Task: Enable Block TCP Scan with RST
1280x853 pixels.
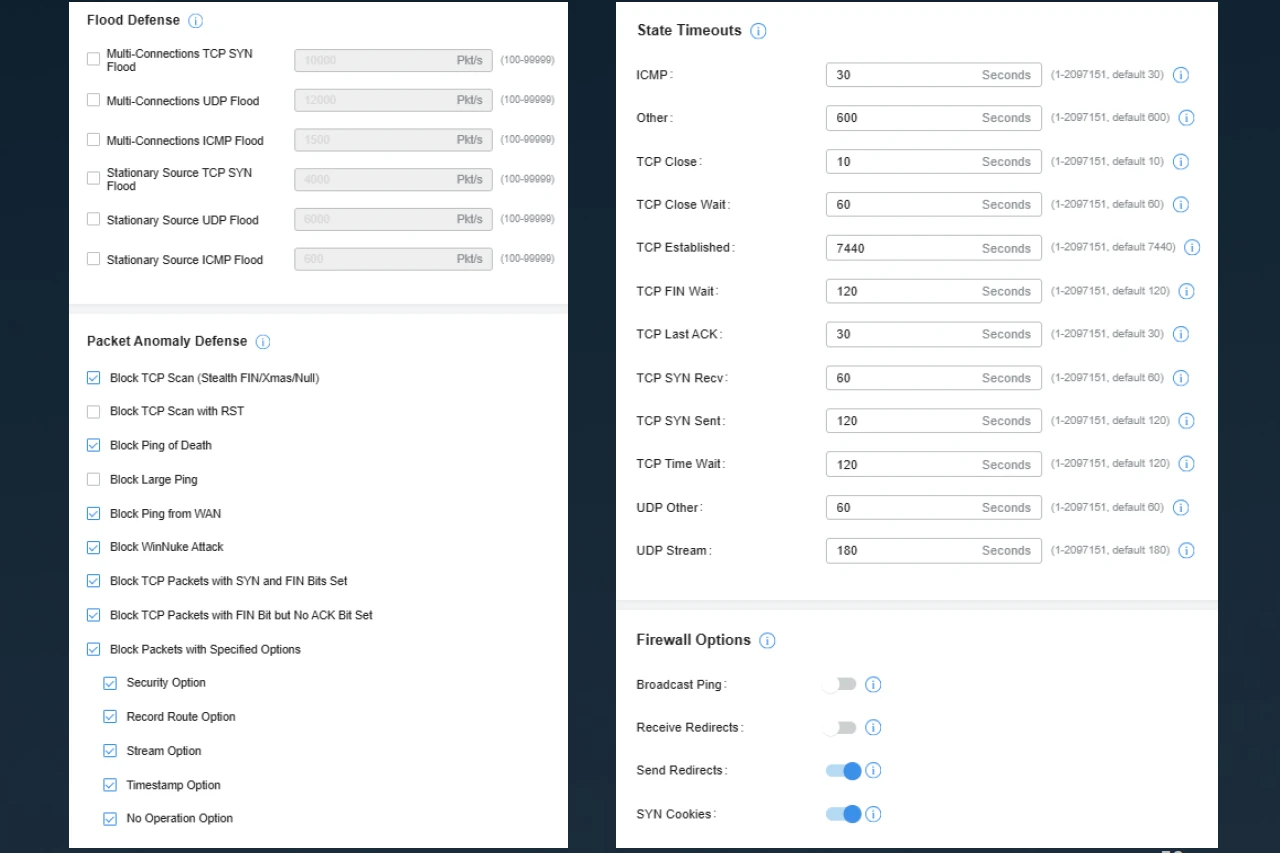Action: point(94,412)
